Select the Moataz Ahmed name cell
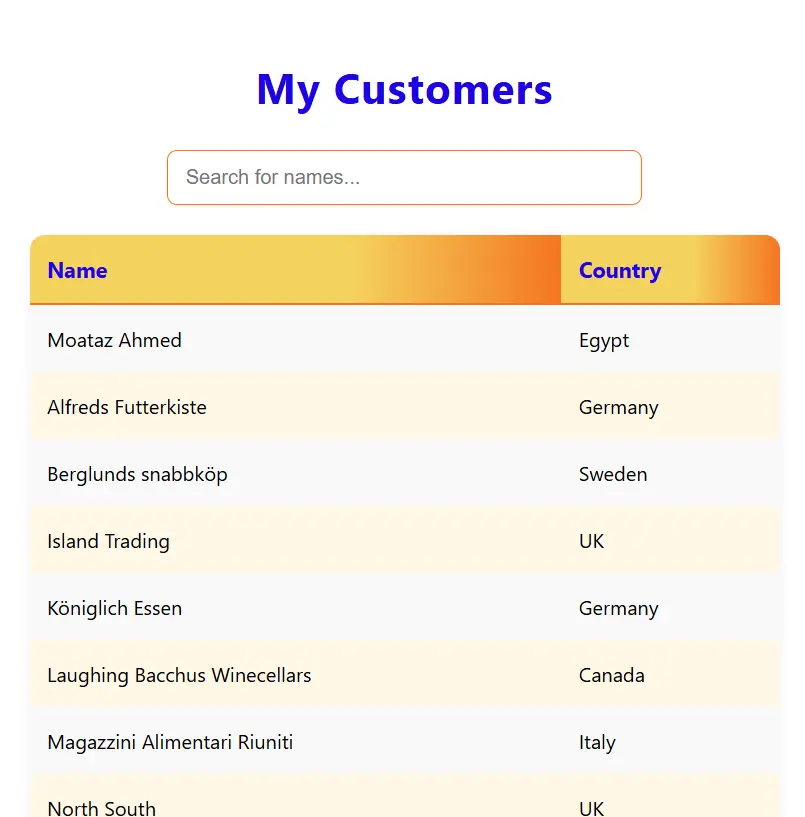 point(114,340)
